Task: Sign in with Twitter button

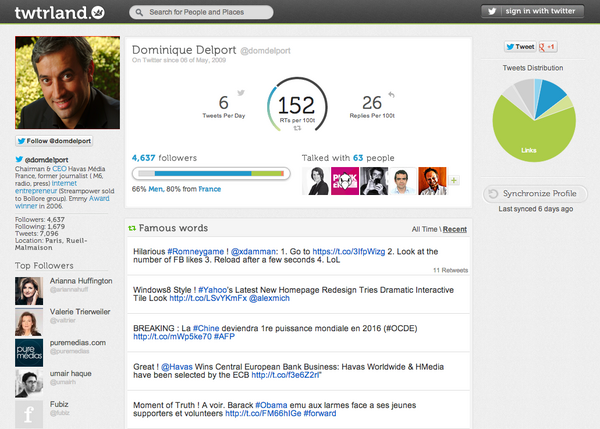Action: pos(532,11)
